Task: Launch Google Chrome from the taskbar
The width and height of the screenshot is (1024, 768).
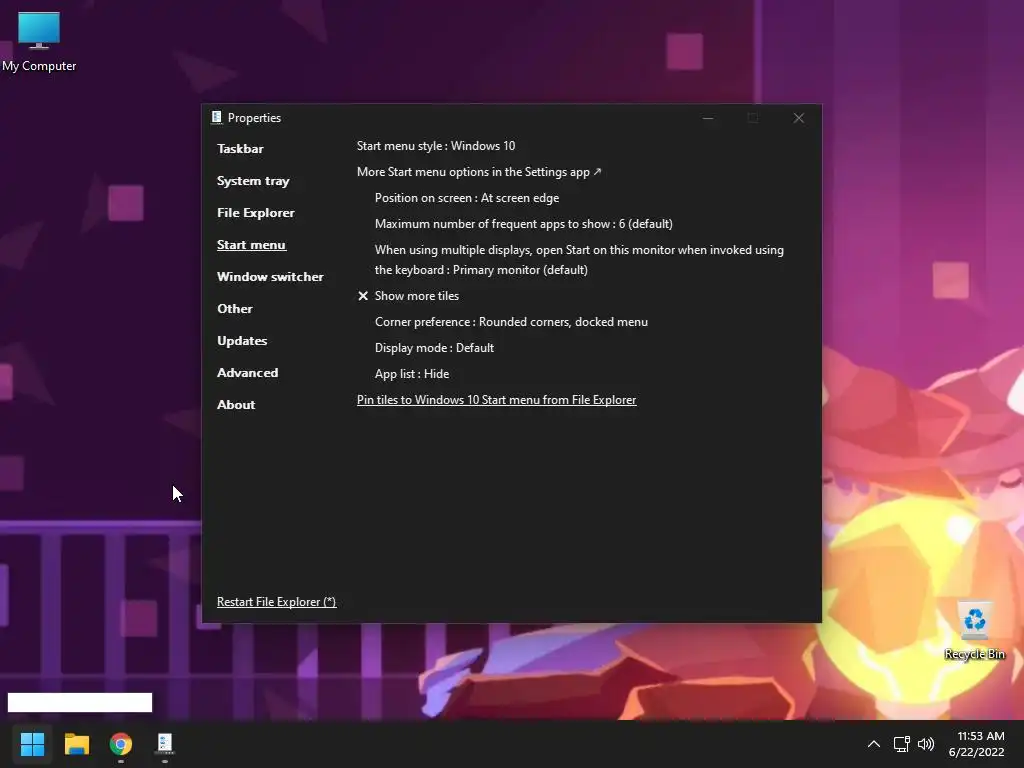Action: (x=121, y=744)
